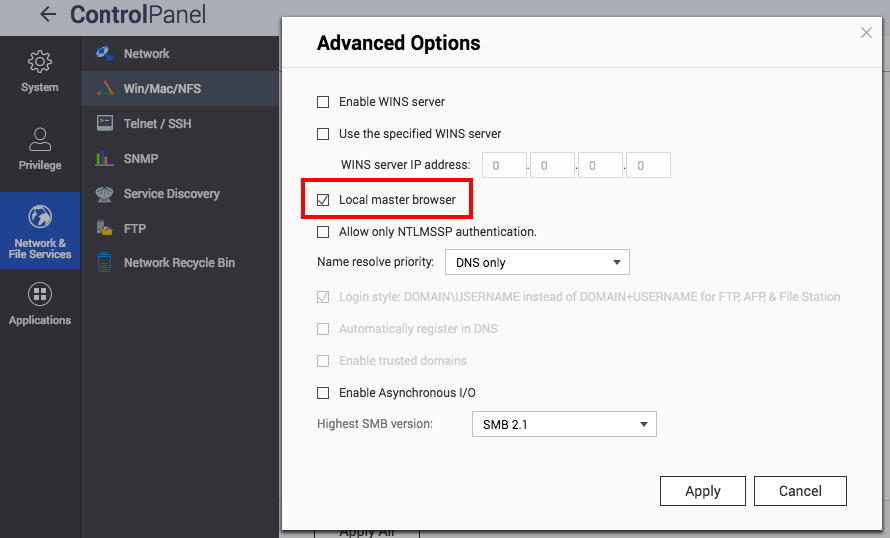Click the back arrow beside ControlPanel
Viewport: 890px width, 538px height.
(47, 15)
